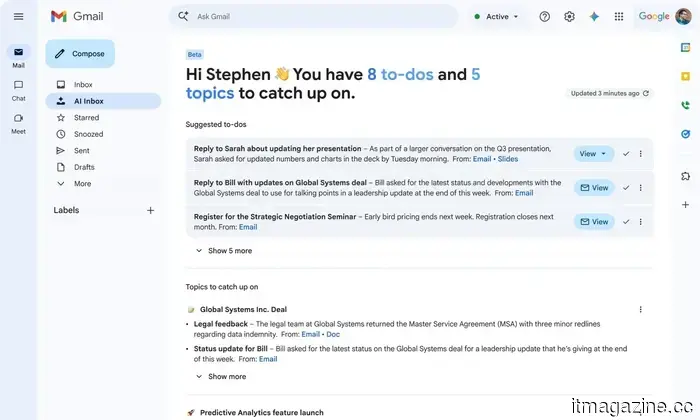The image size is (700, 420).
Task: Open Tasks in right side panel
Action: tap(685, 134)
